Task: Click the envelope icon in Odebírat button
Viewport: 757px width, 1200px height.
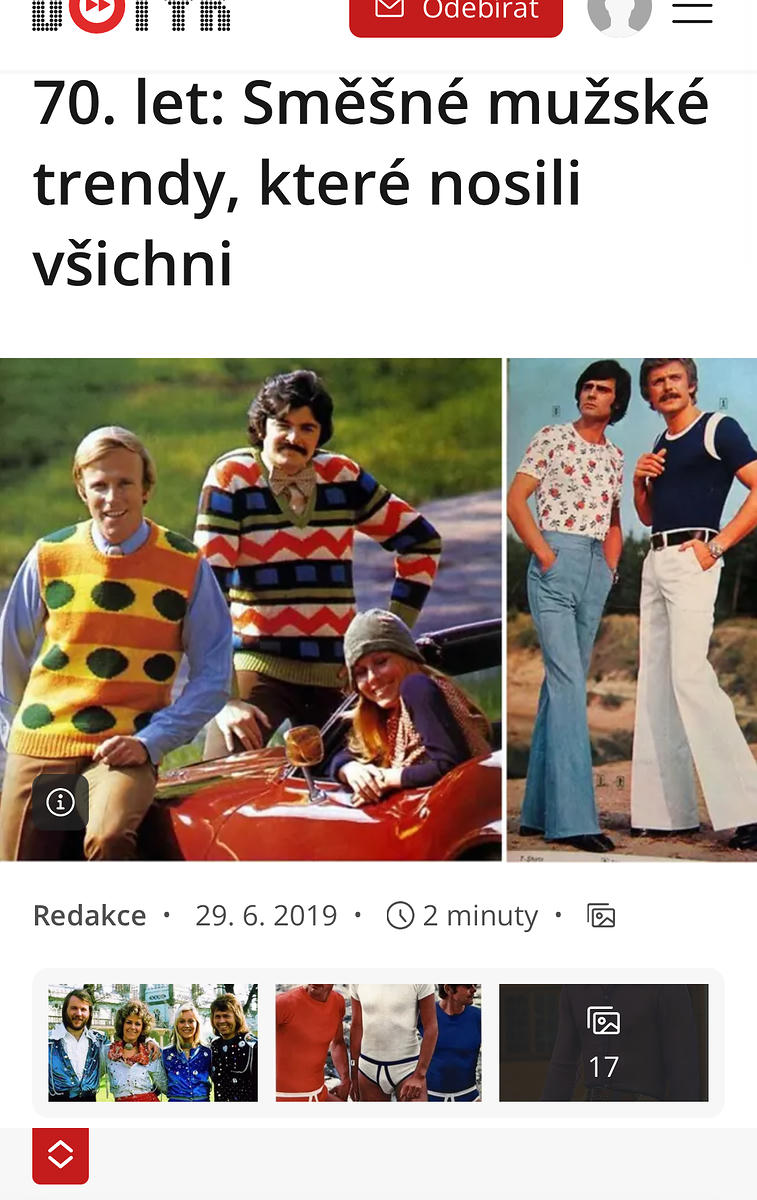Action: pyautogui.click(x=389, y=9)
